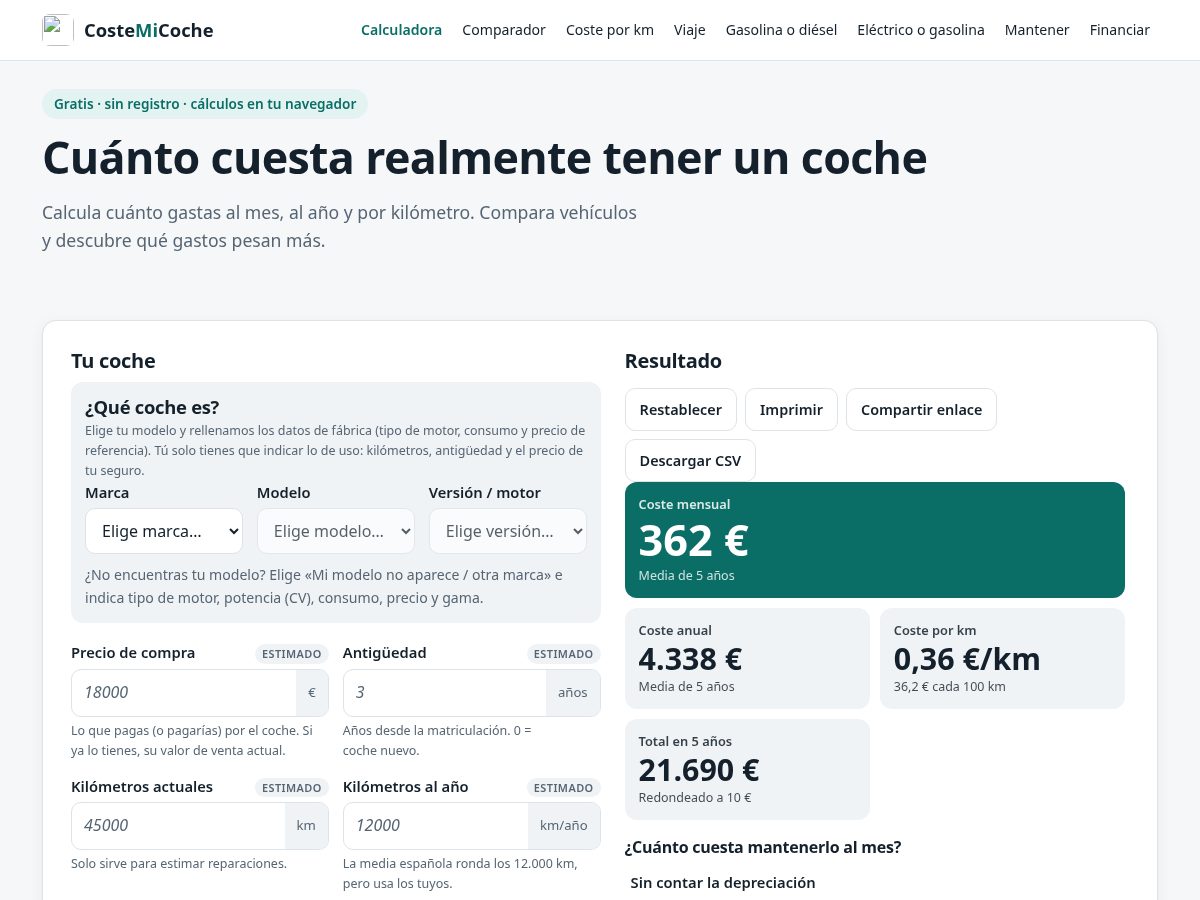
Task: Open the Viaje section
Action: (x=690, y=30)
